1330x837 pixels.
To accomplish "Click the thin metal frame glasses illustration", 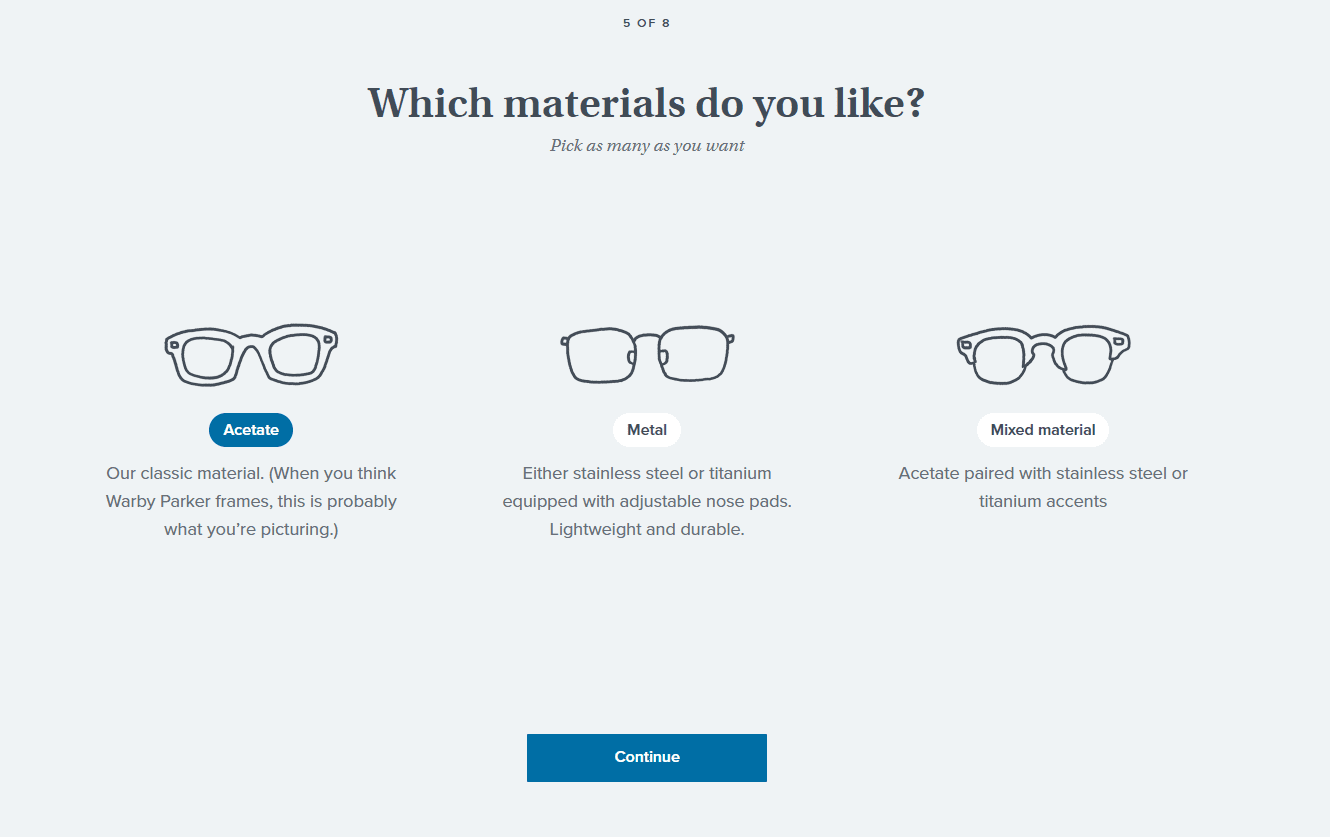I will pyautogui.click(x=647, y=354).
